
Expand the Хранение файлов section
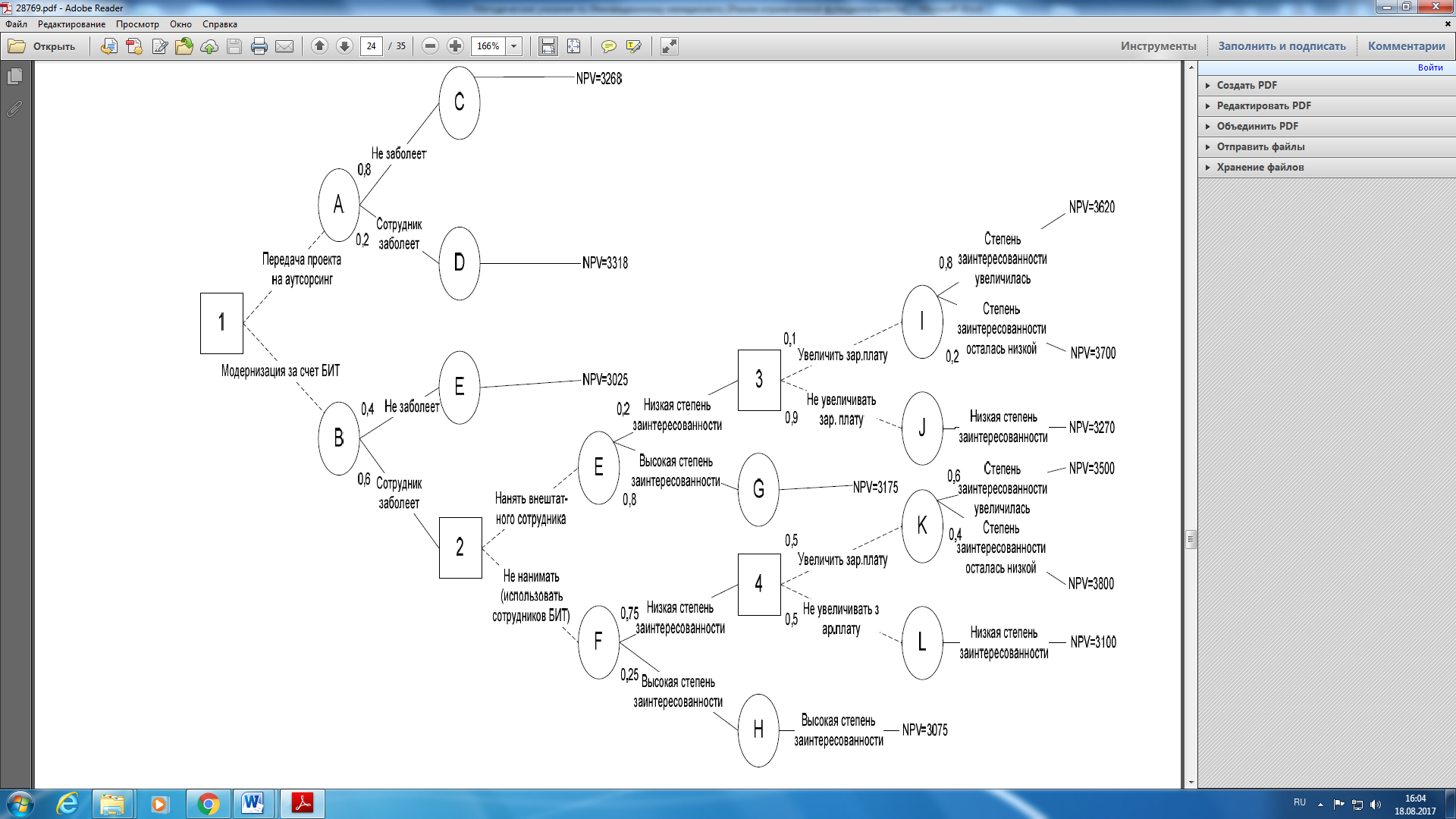(1327, 167)
